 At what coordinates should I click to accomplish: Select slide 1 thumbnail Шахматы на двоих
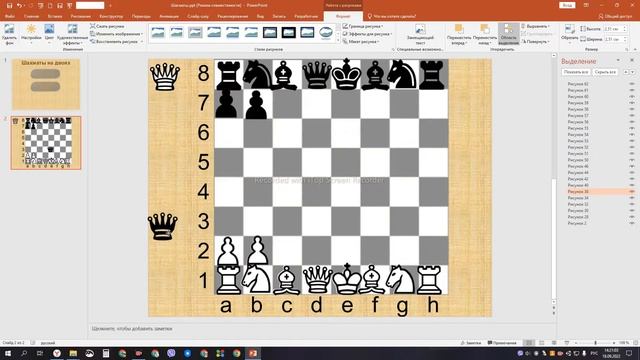coord(46,84)
